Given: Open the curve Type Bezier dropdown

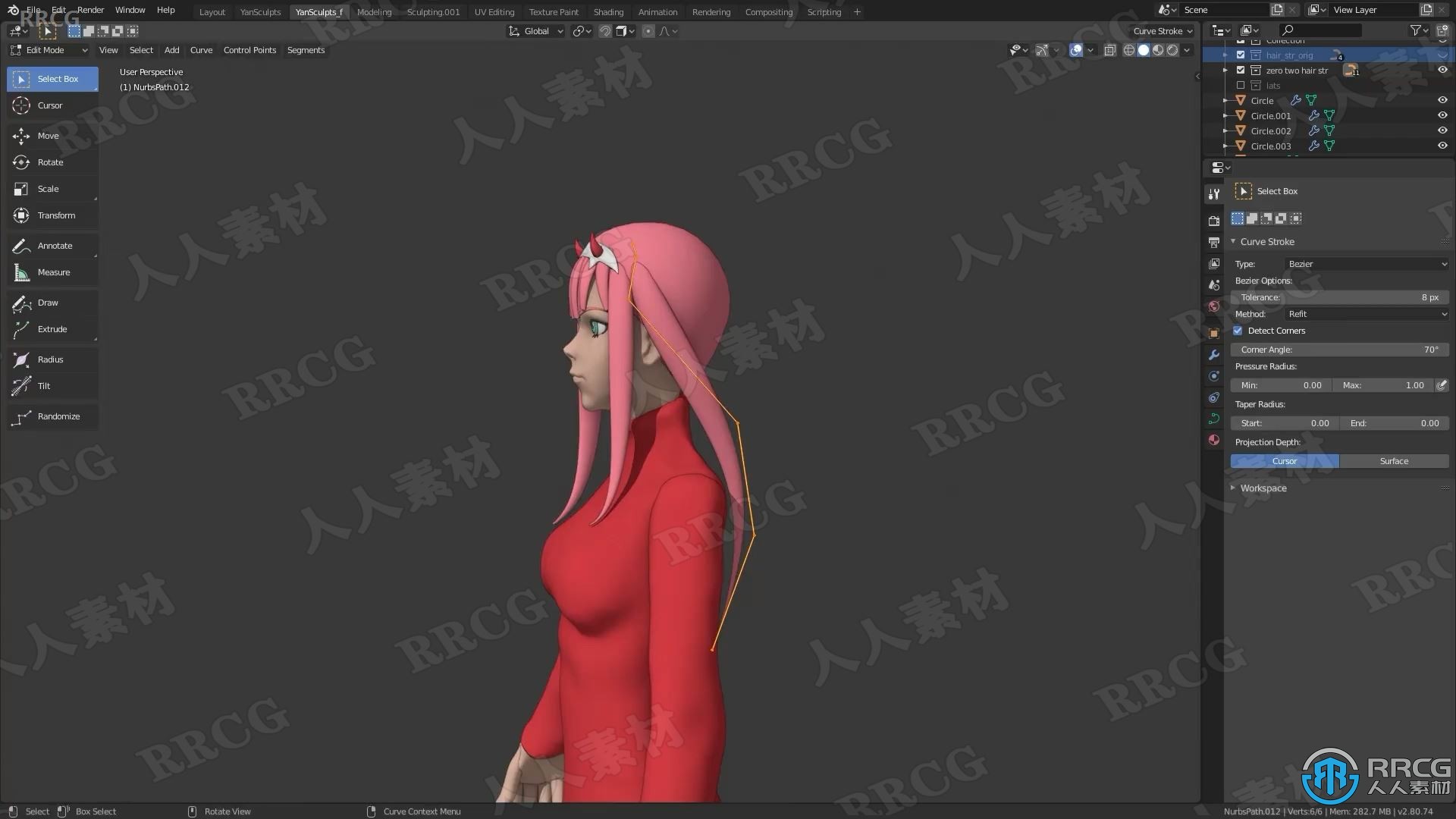Looking at the screenshot, I should (1367, 264).
